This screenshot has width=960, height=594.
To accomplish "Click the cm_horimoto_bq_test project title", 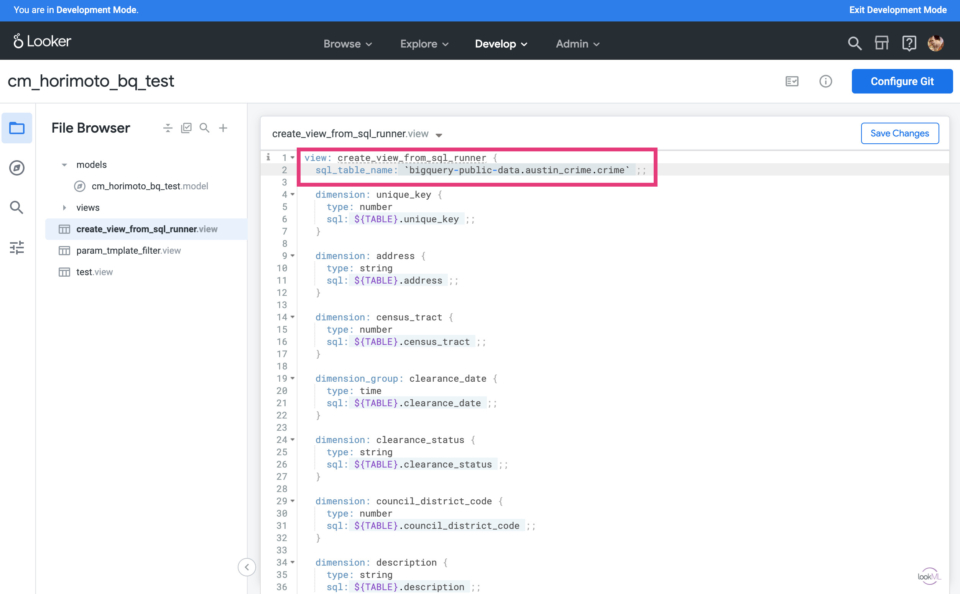I will point(91,81).
